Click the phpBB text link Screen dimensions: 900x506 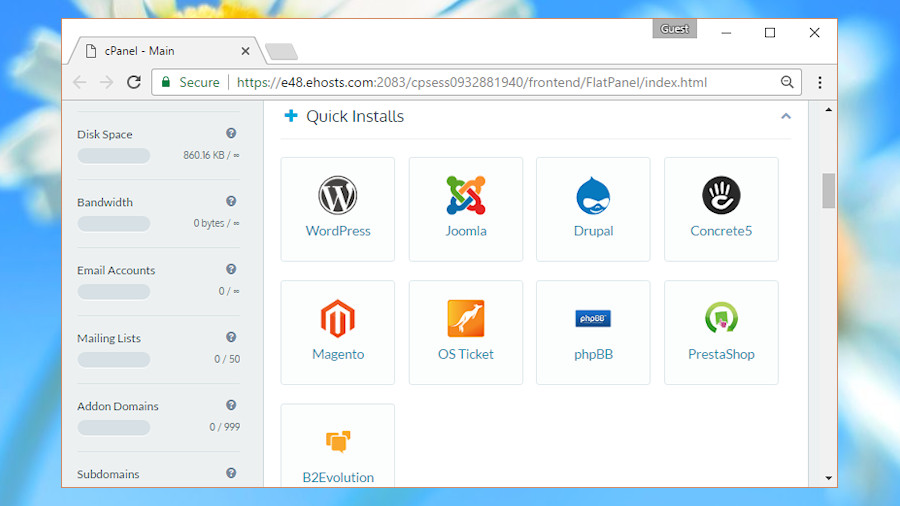pos(593,354)
